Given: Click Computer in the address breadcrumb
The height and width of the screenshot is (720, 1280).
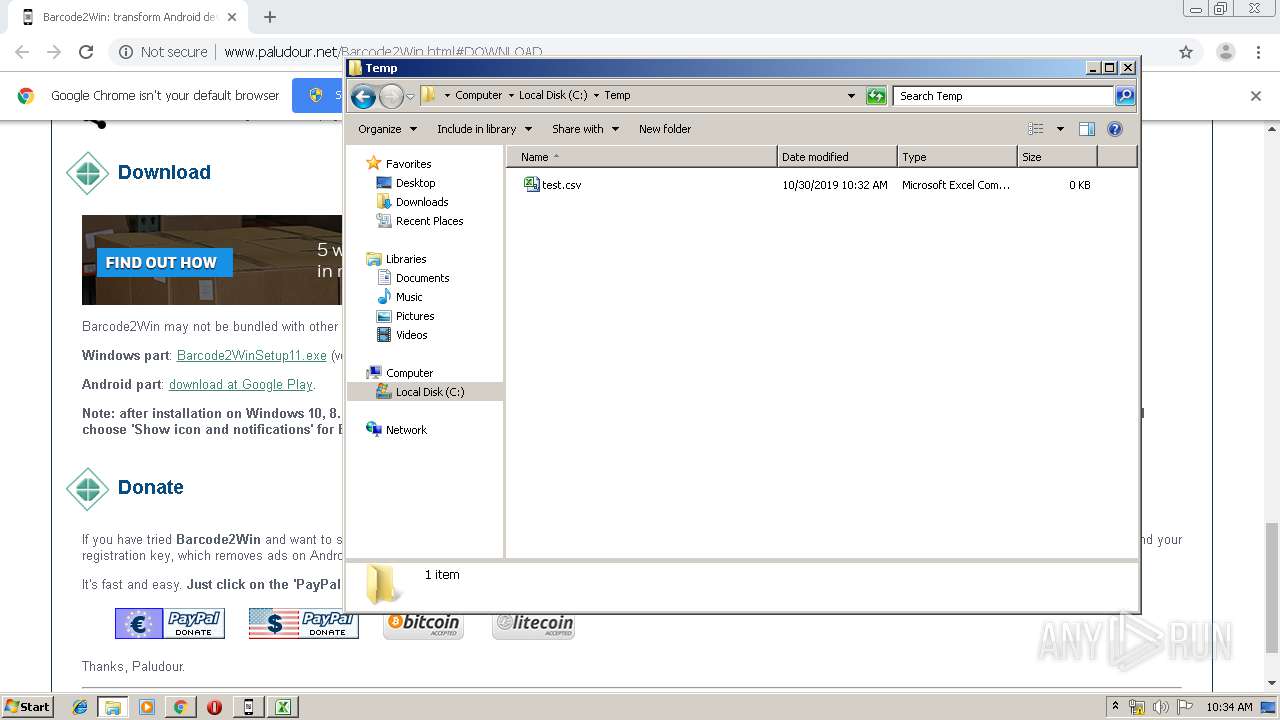Looking at the screenshot, I should (x=478, y=95).
